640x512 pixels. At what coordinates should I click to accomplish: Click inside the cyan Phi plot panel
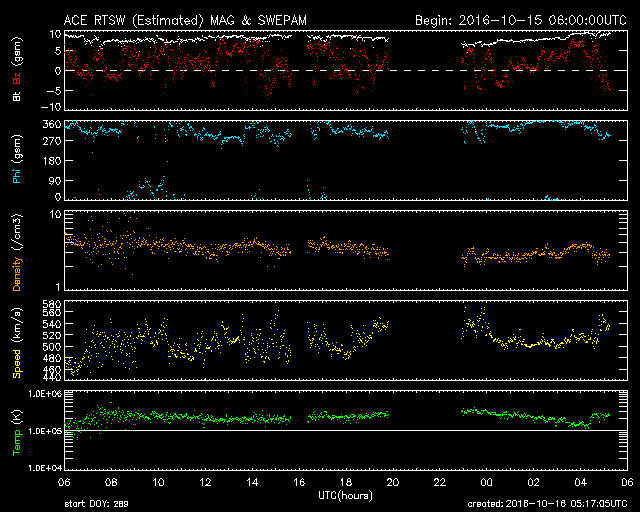[x=346, y=160]
